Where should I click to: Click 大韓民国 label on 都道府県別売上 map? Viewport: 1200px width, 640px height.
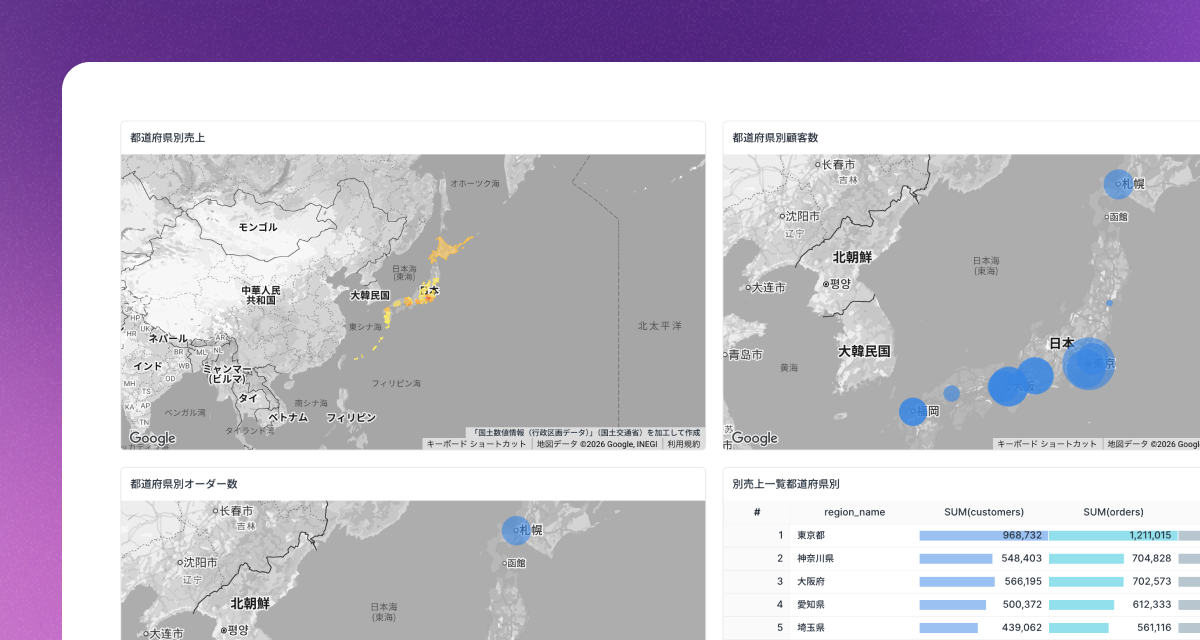click(x=370, y=295)
